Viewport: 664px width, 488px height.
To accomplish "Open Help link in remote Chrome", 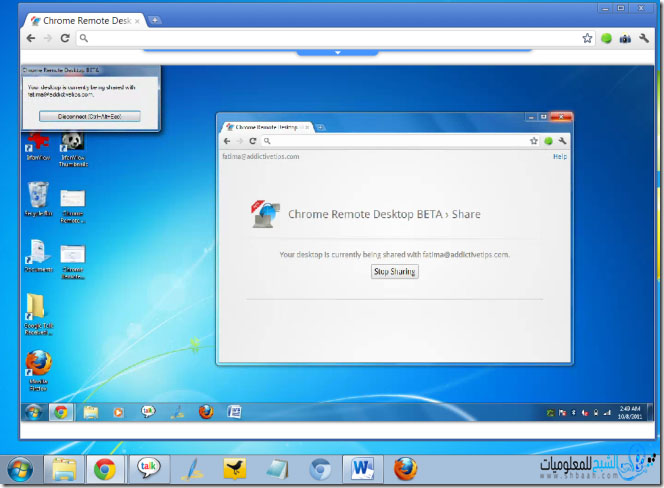I will click(560, 156).
